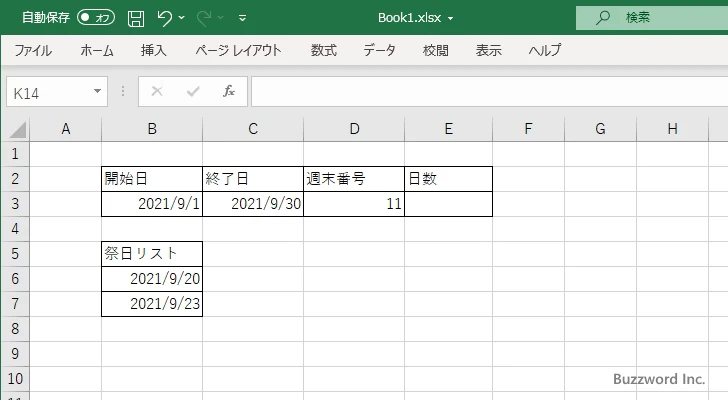Select row 10 header

coord(15,379)
